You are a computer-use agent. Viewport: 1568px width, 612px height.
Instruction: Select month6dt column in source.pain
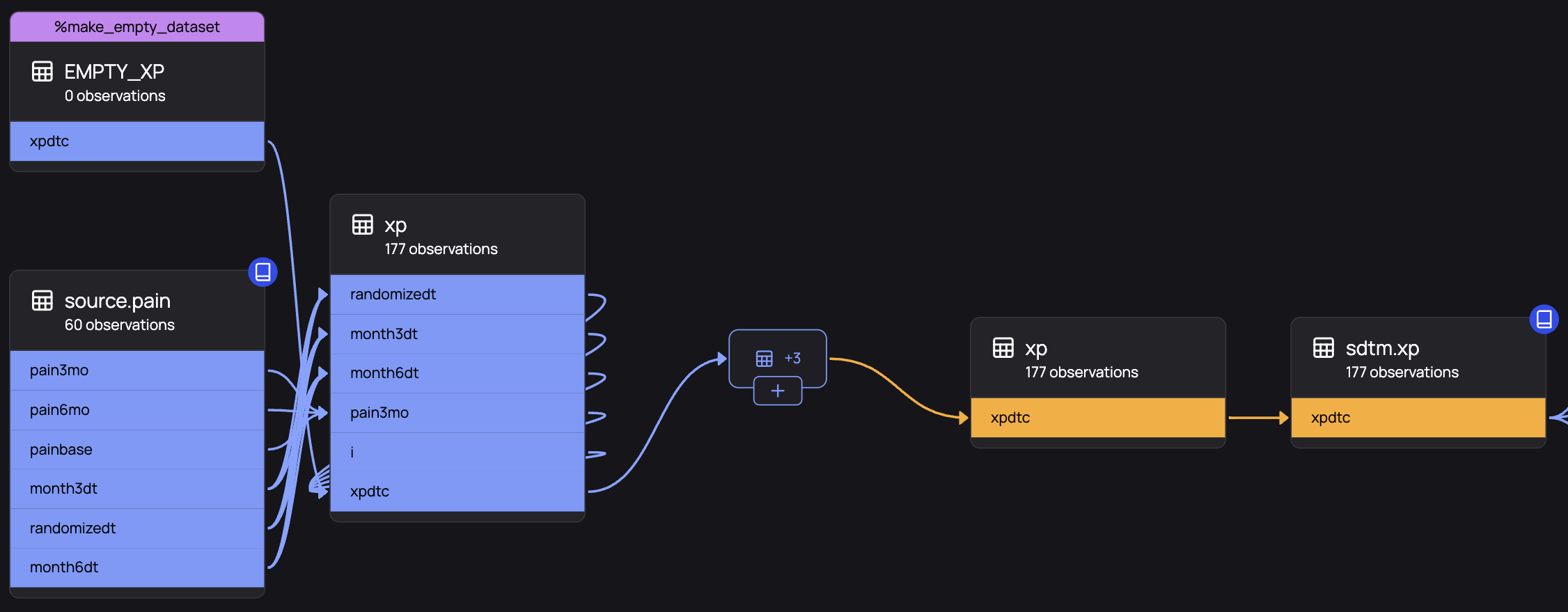pyautogui.click(x=137, y=567)
